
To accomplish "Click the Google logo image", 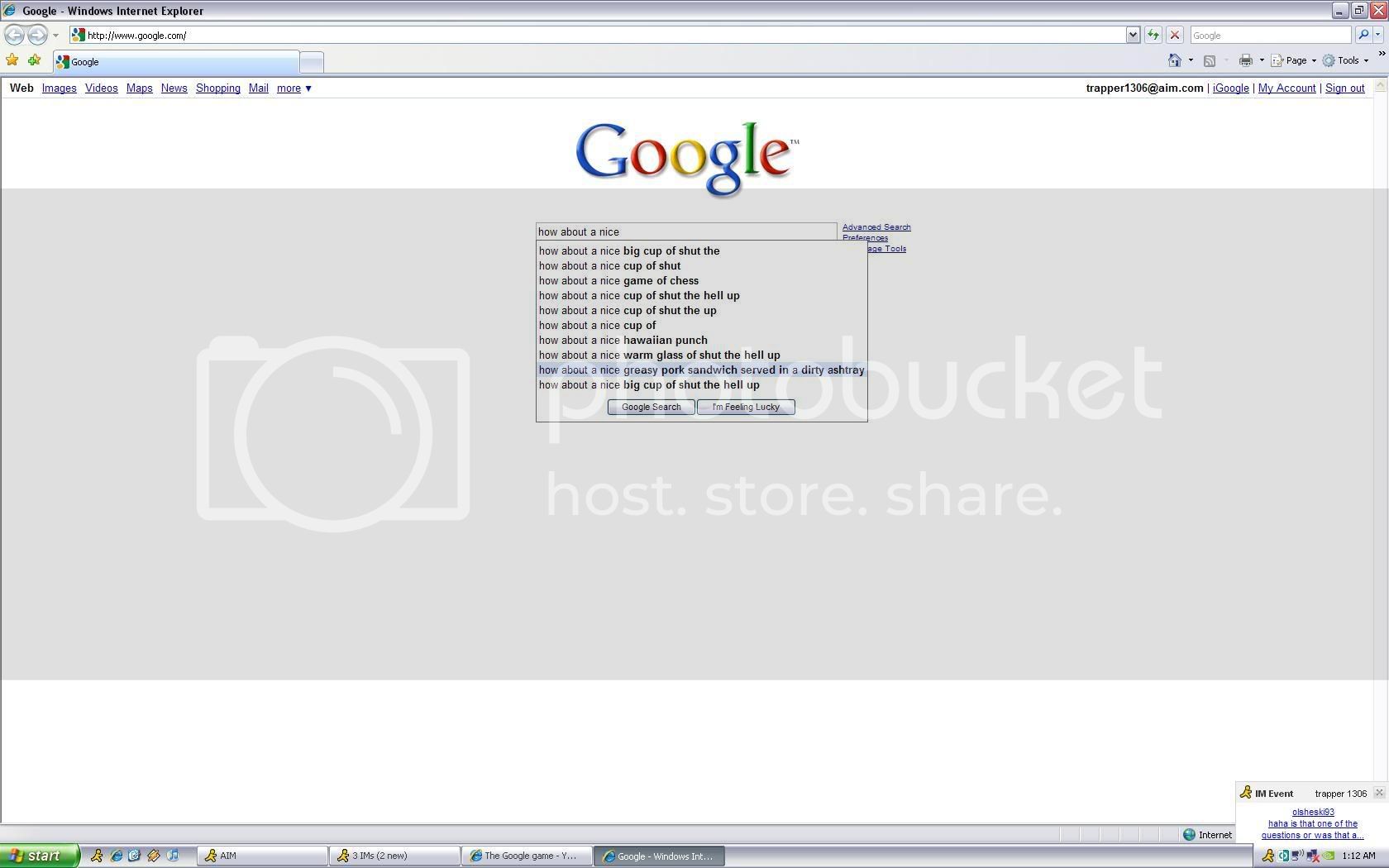I will (x=687, y=159).
